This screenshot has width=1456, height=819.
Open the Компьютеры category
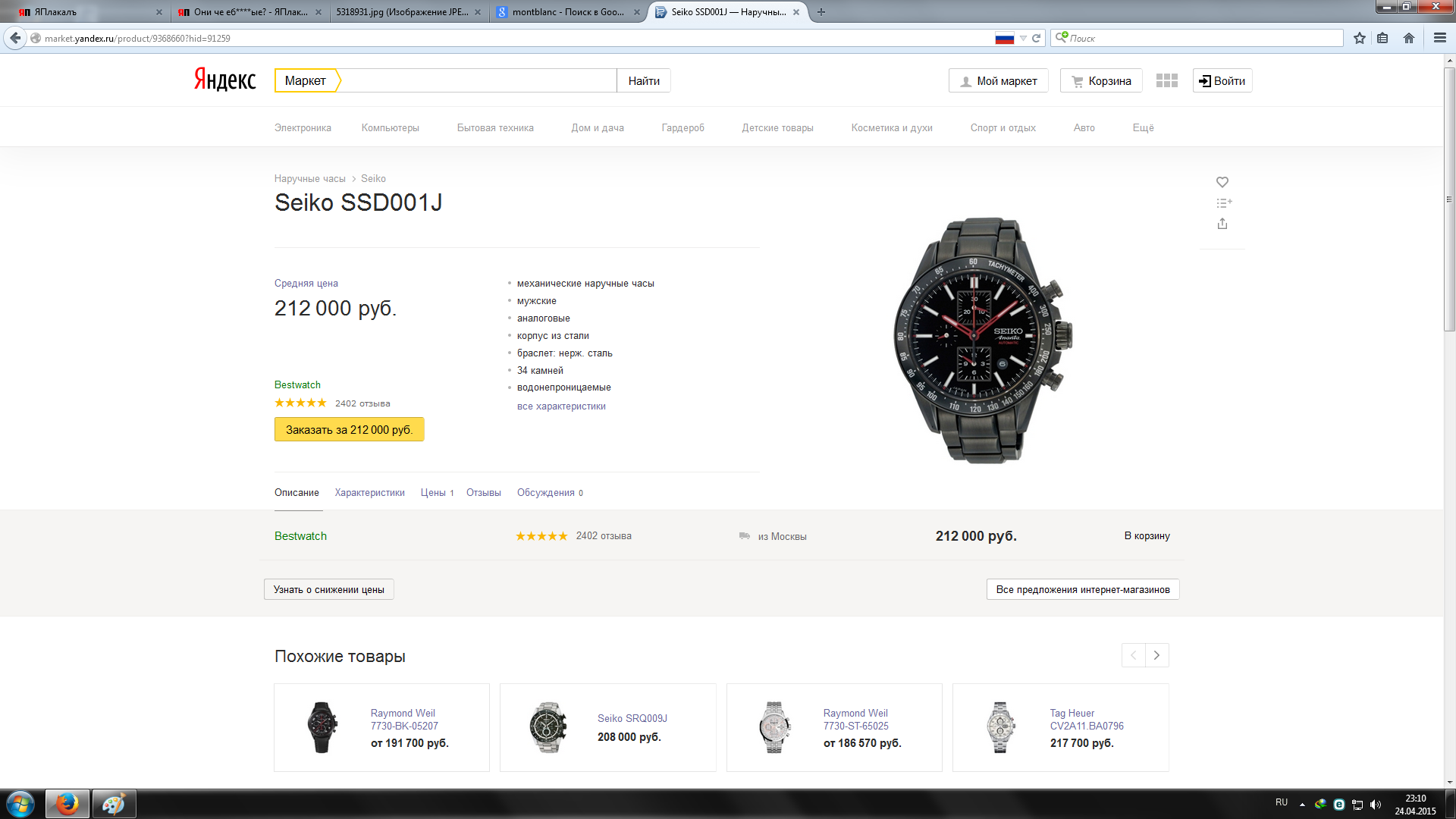tap(390, 128)
